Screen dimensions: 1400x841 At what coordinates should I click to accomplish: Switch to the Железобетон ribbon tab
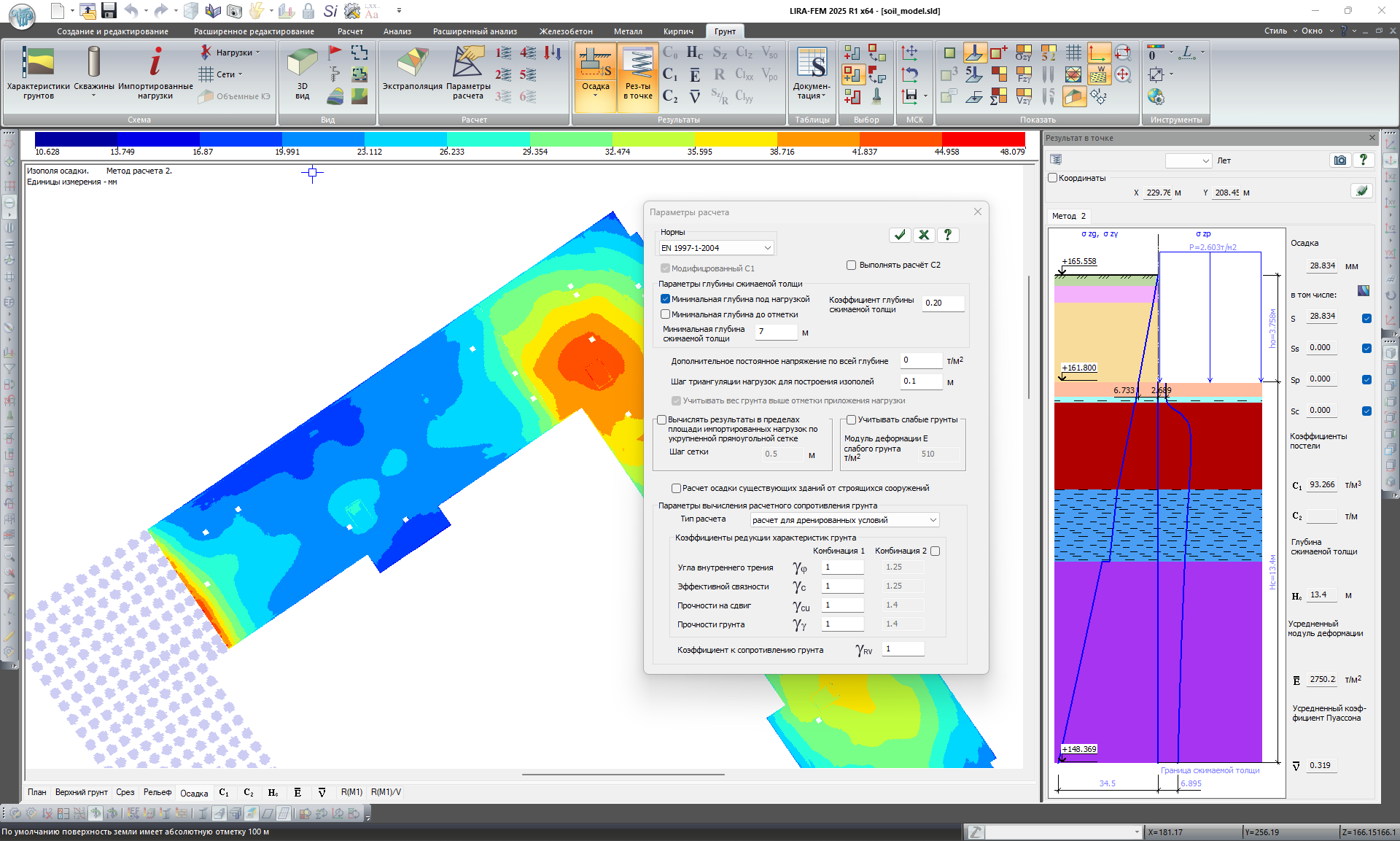(565, 31)
